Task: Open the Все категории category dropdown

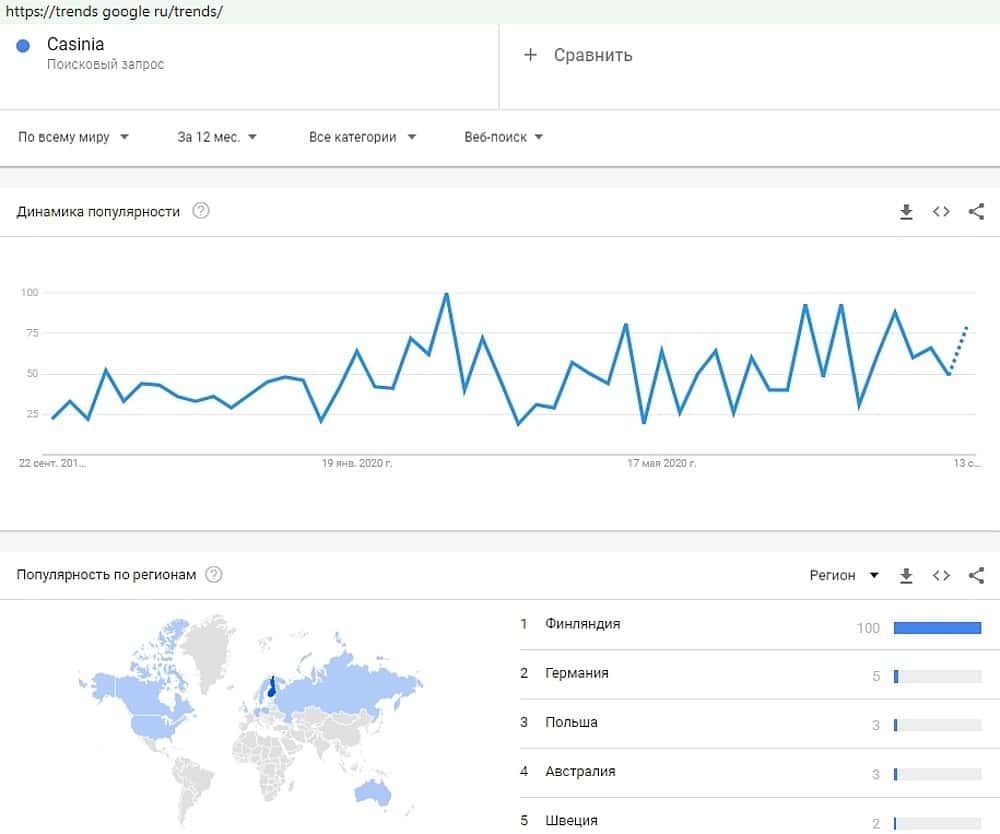Action: click(x=362, y=137)
